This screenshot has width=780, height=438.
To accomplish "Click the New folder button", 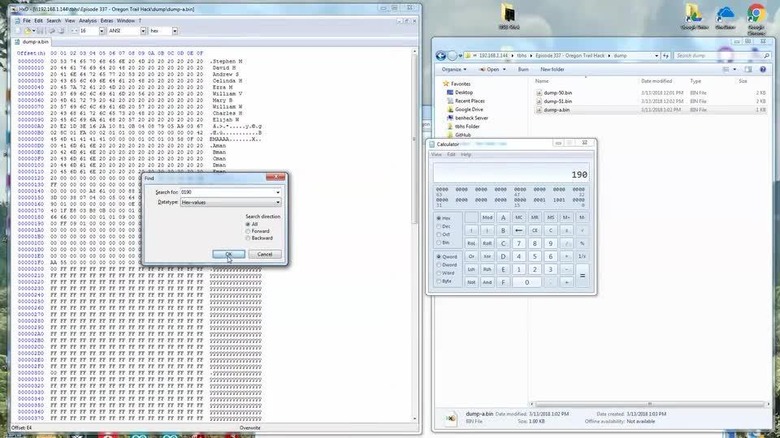I will (553, 69).
